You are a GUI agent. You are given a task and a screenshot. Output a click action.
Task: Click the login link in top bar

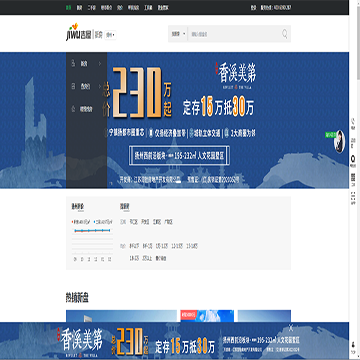click(x=254, y=7)
